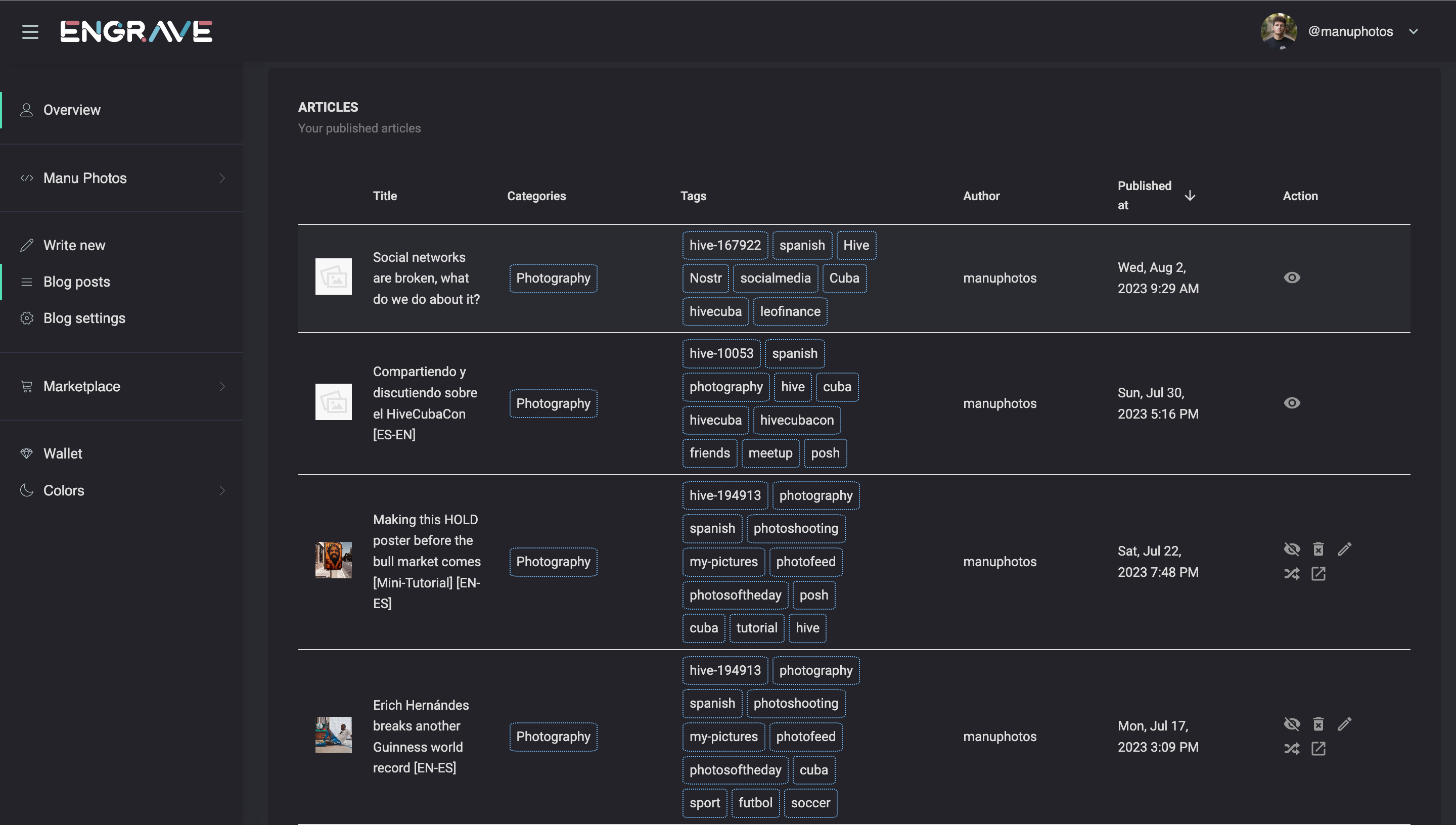
Task: Click the hive-10053 tag
Action: pos(721,353)
